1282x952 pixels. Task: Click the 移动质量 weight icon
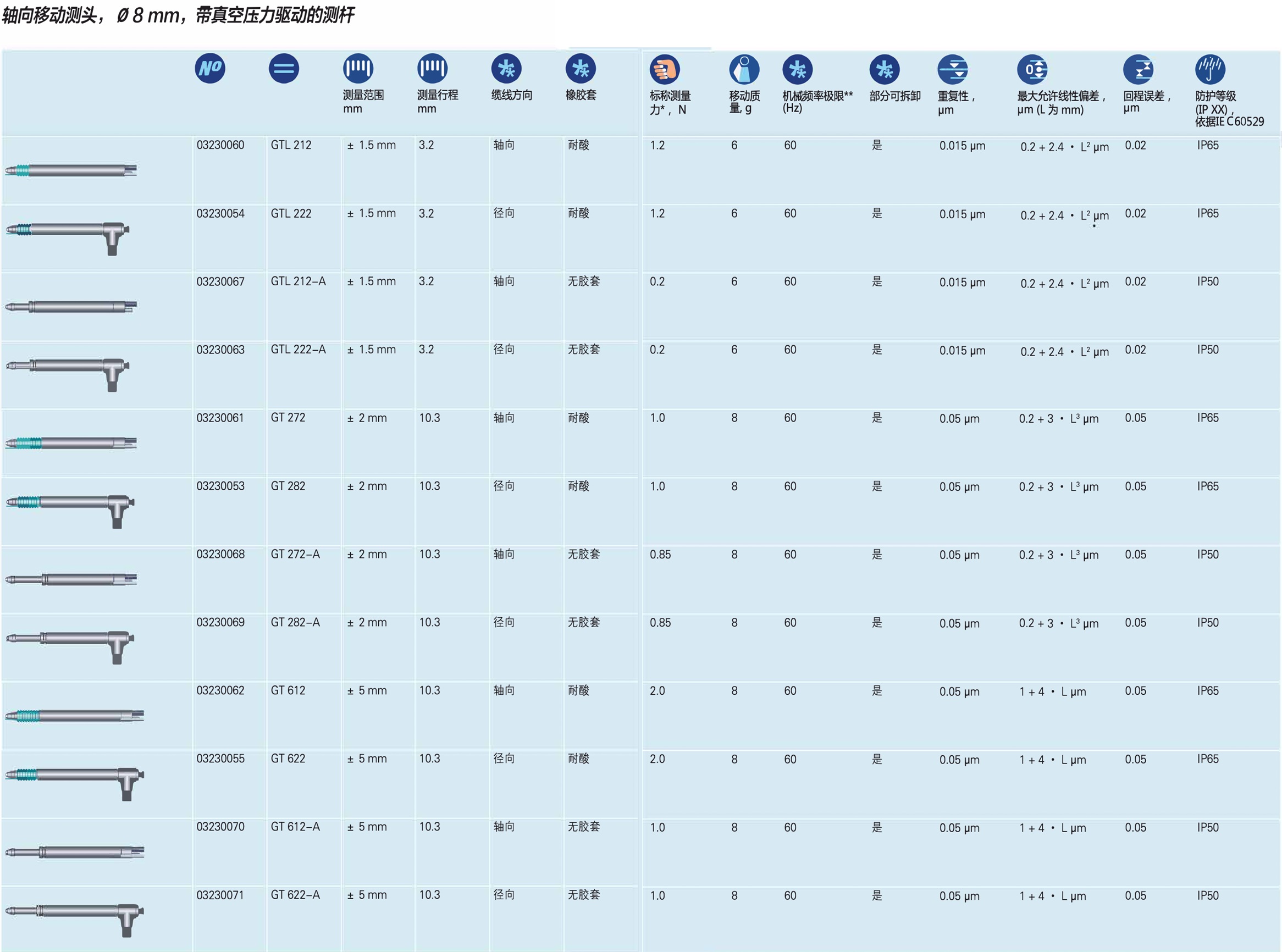coord(744,70)
